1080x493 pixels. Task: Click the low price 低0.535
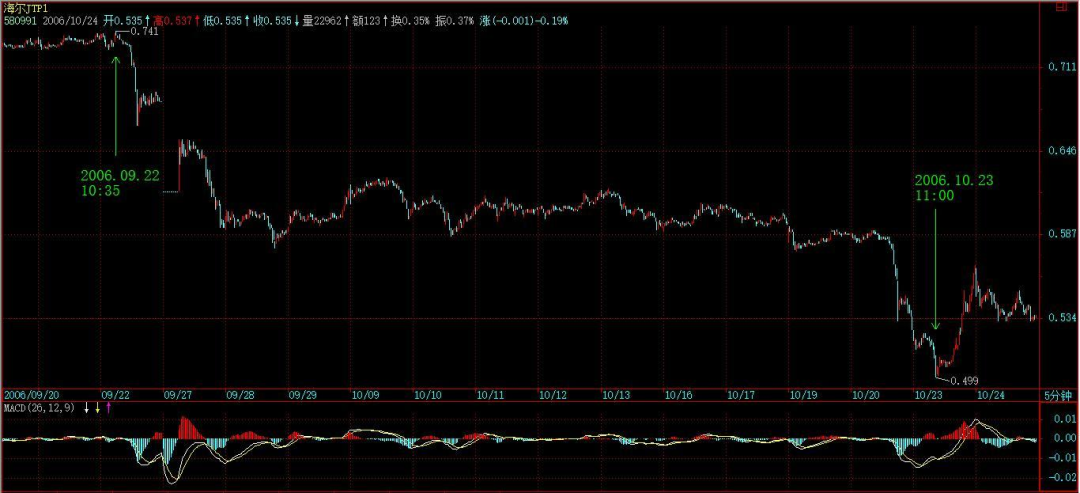[x=222, y=21]
